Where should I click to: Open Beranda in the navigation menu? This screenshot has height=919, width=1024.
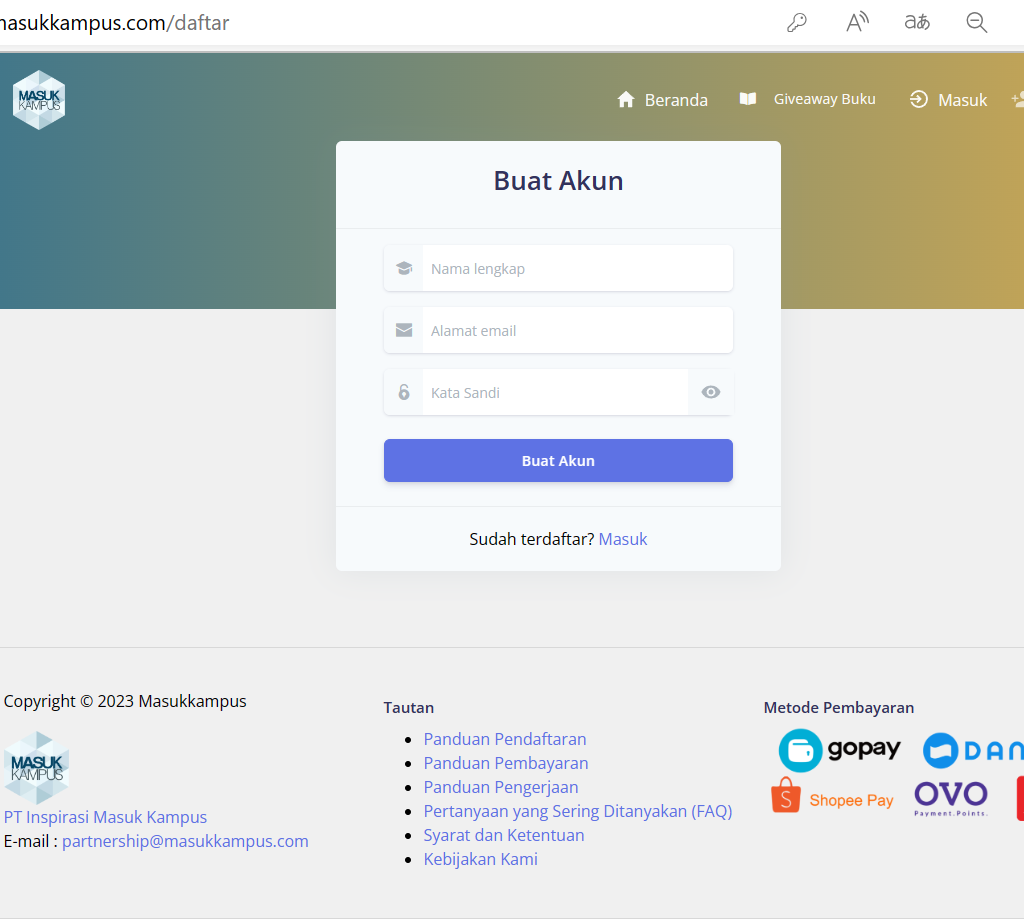(x=662, y=100)
